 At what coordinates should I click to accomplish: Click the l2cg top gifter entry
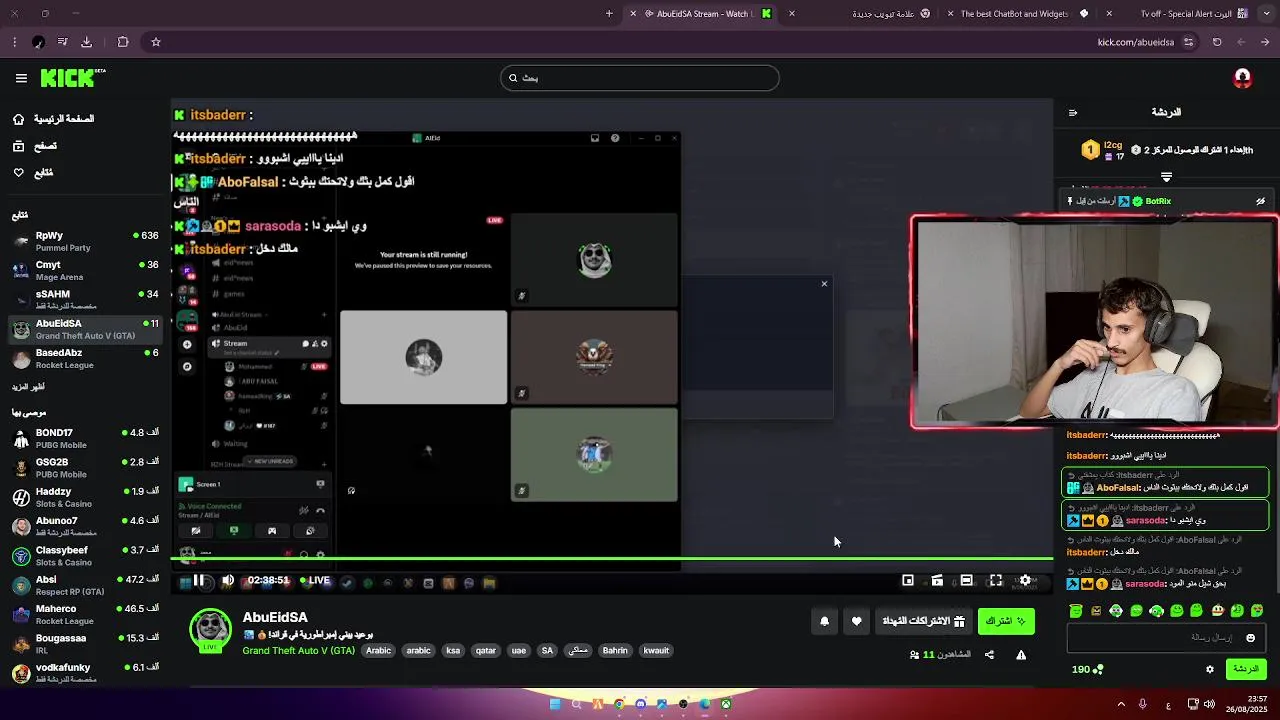click(1105, 150)
